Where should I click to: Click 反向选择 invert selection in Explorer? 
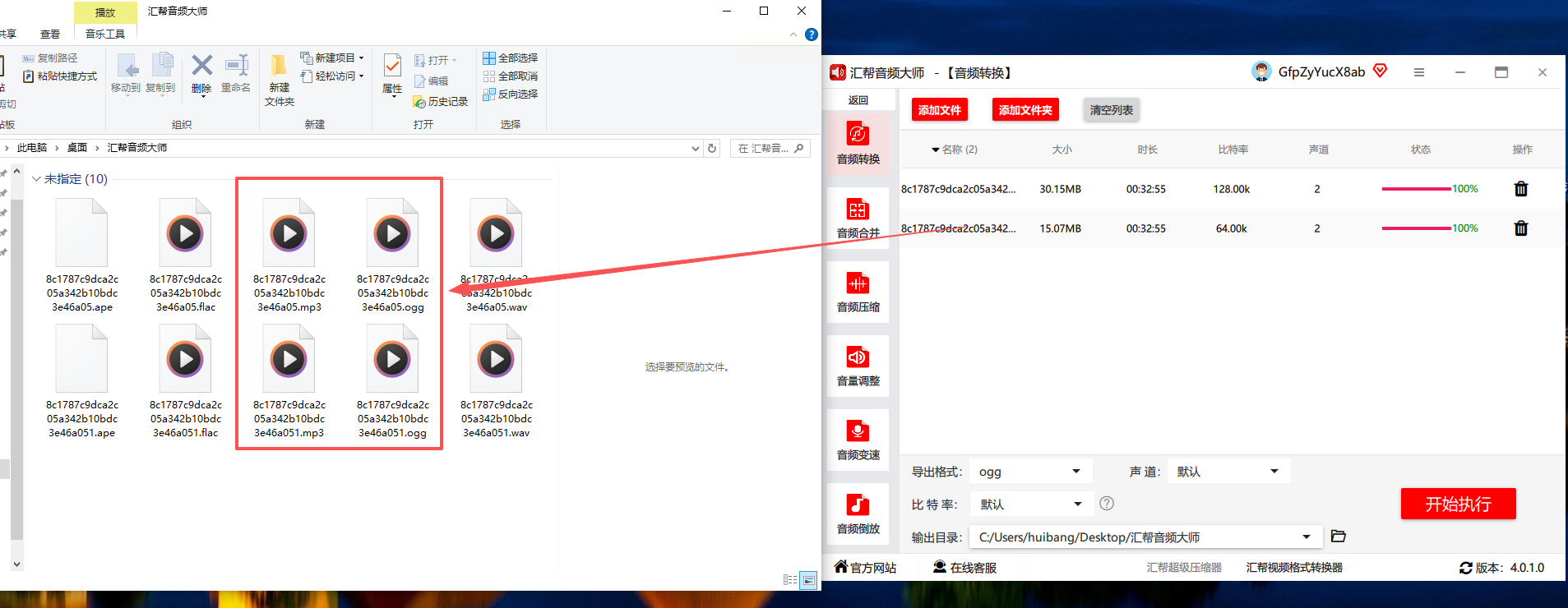pos(511,94)
